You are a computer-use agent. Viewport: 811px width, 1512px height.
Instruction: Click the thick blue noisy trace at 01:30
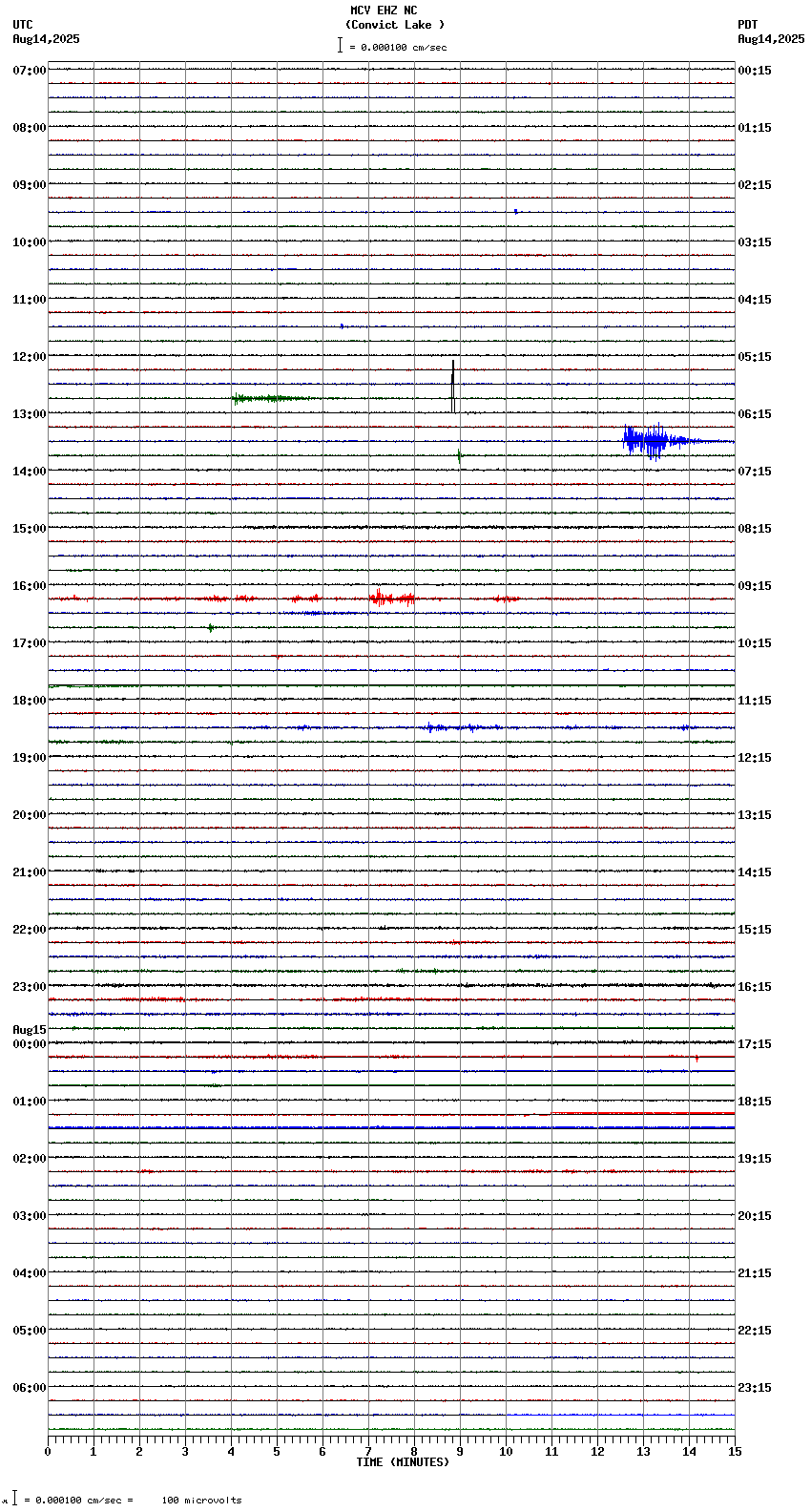click(391, 1127)
